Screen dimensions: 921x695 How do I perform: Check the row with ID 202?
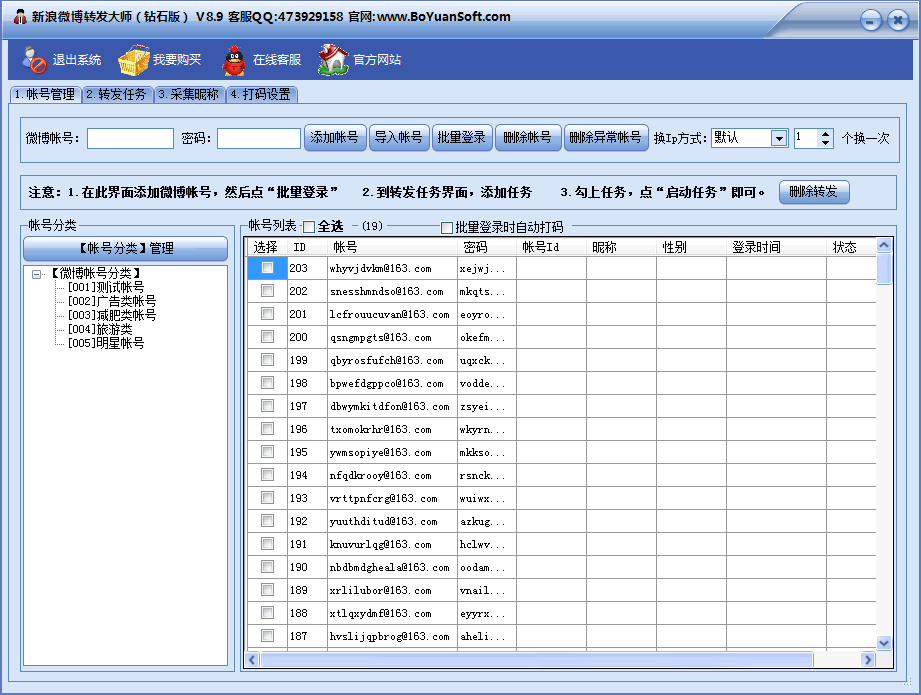pos(267,291)
